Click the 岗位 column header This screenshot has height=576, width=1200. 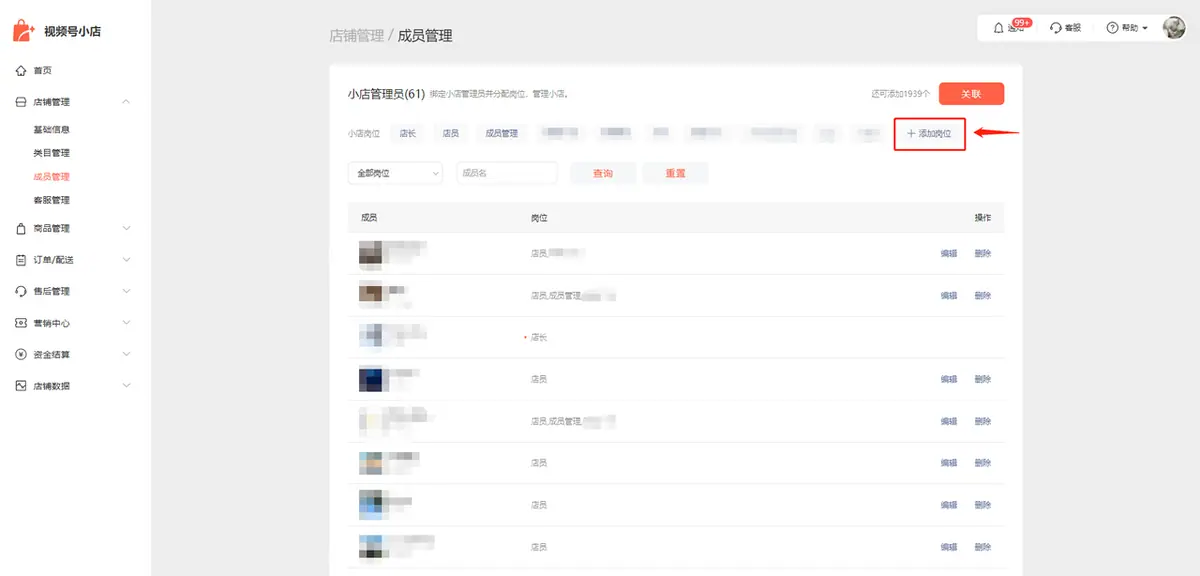[x=539, y=218]
